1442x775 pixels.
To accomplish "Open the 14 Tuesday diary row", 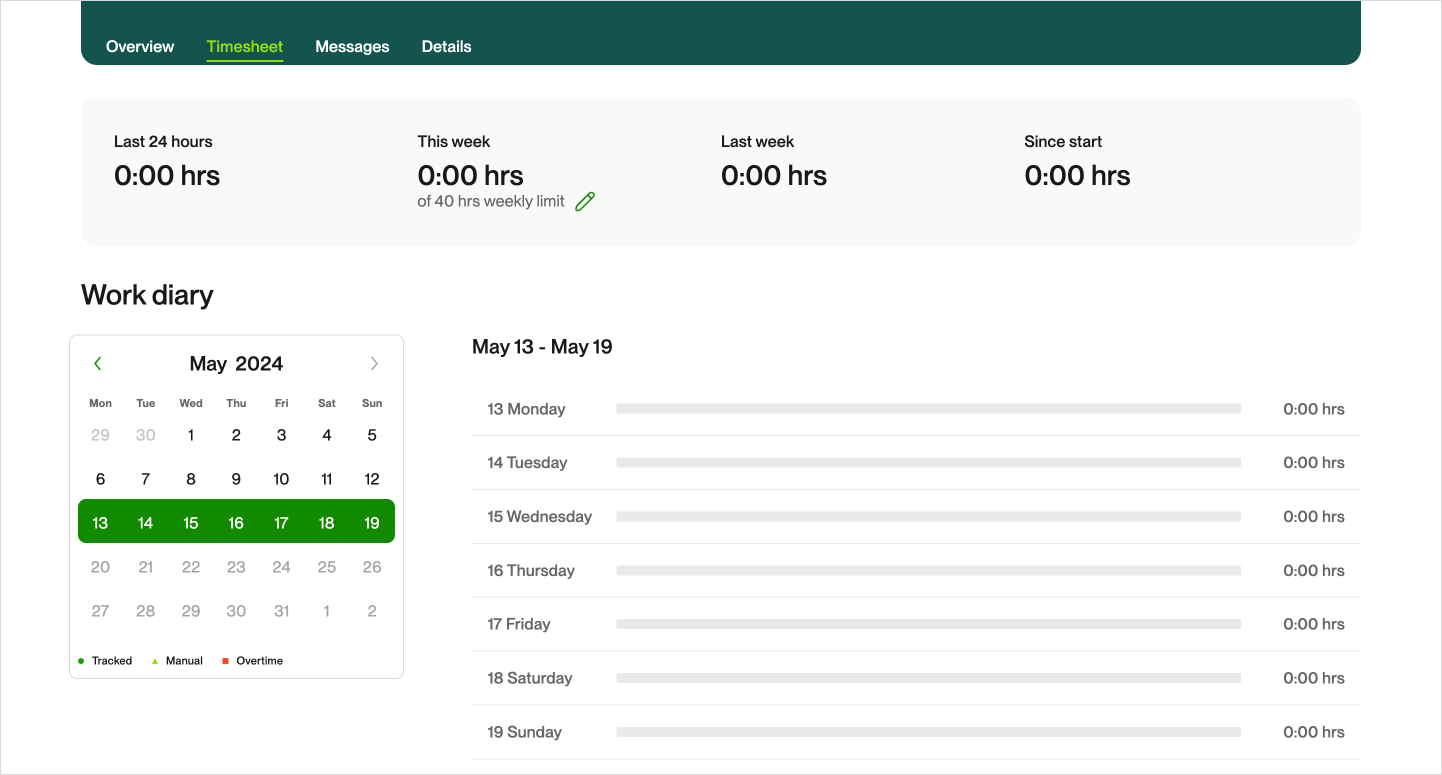I will click(x=916, y=463).
